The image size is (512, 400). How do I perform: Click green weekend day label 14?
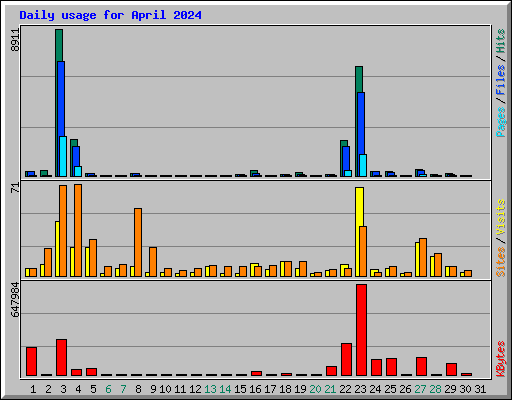point(225,389)
